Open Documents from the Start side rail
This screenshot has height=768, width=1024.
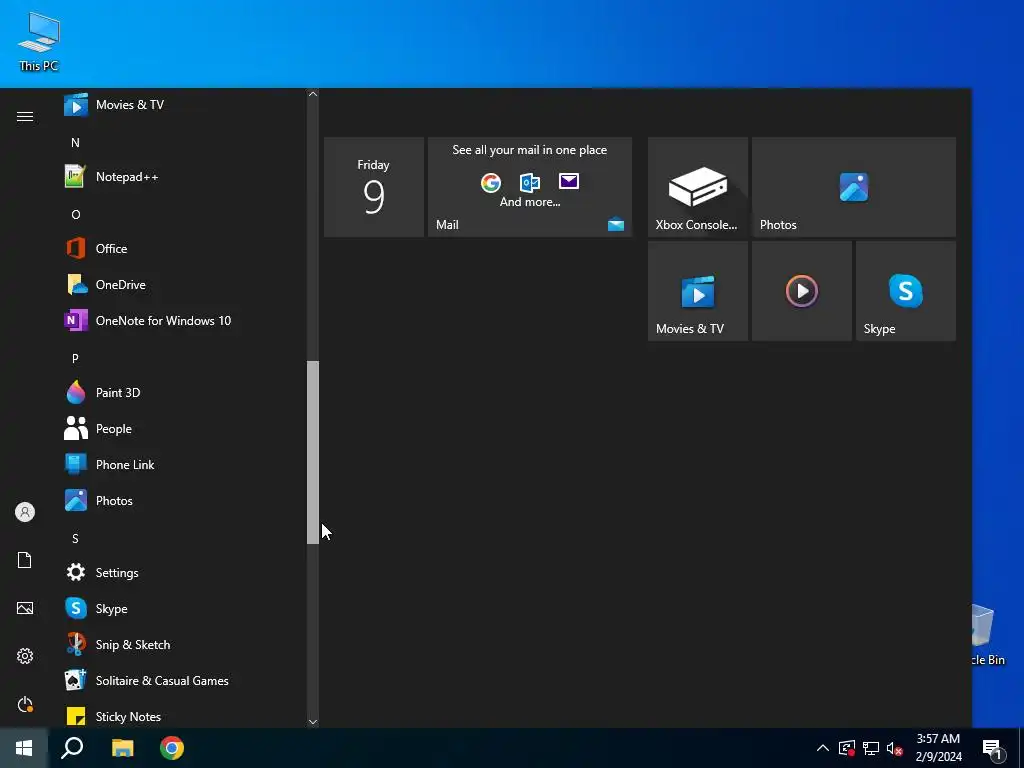tap(25, 560)
